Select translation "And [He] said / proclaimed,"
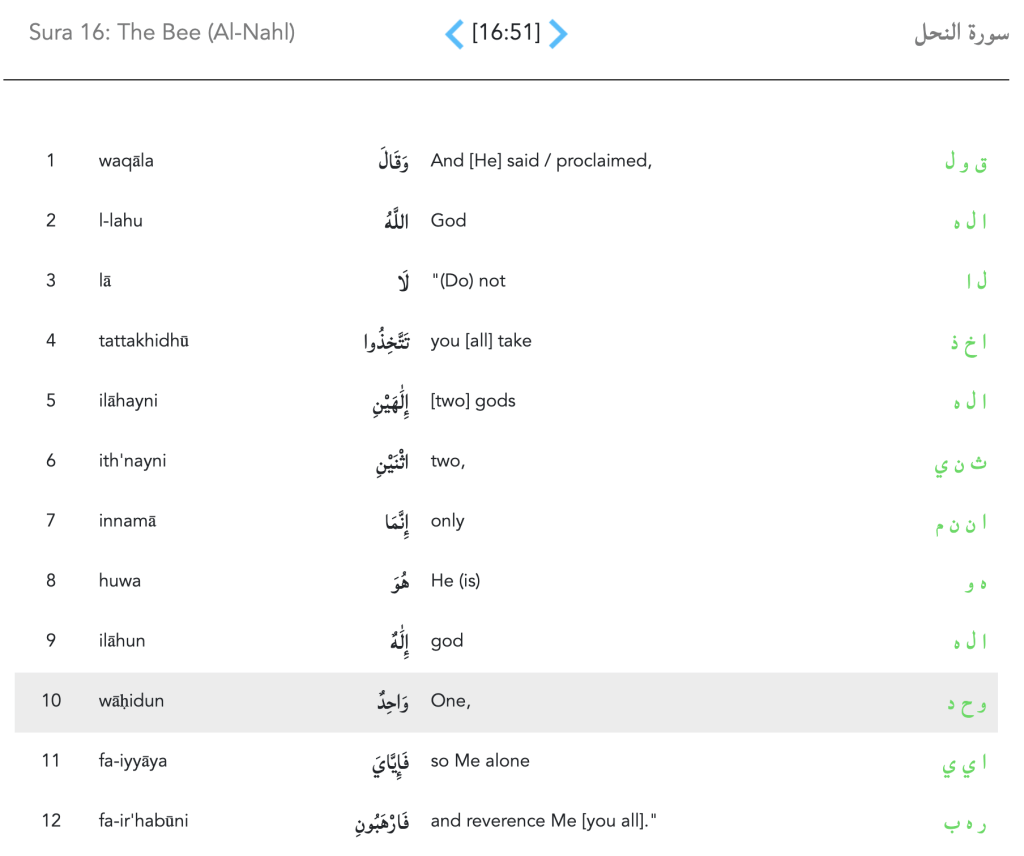The image size is (1024, 856). point(541,161)
